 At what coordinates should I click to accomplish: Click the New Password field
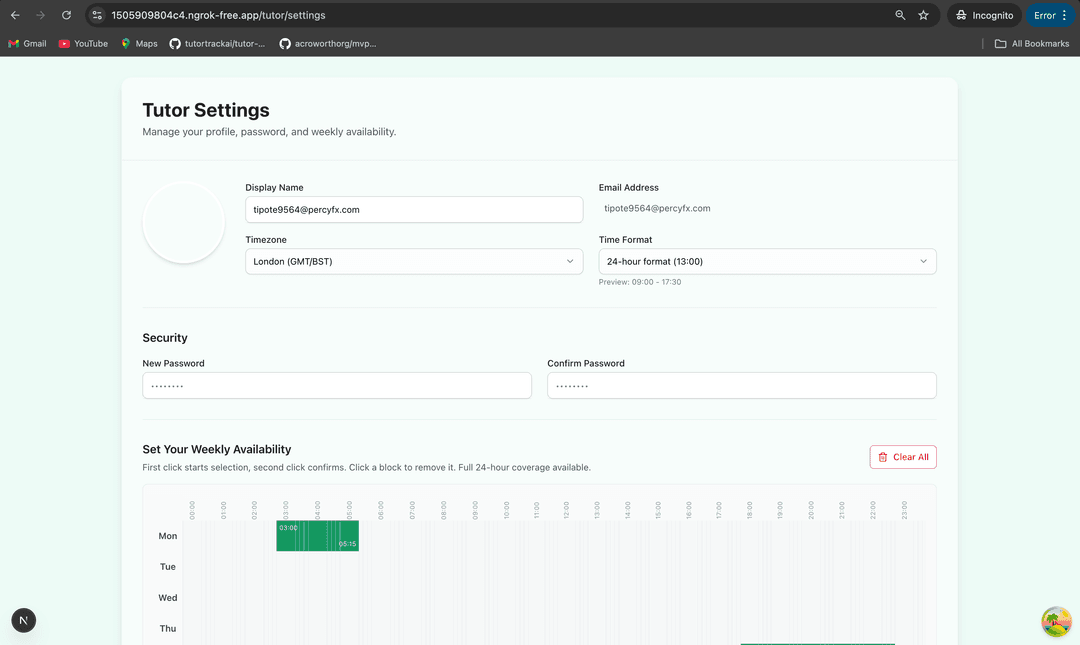tap(337, 385)
